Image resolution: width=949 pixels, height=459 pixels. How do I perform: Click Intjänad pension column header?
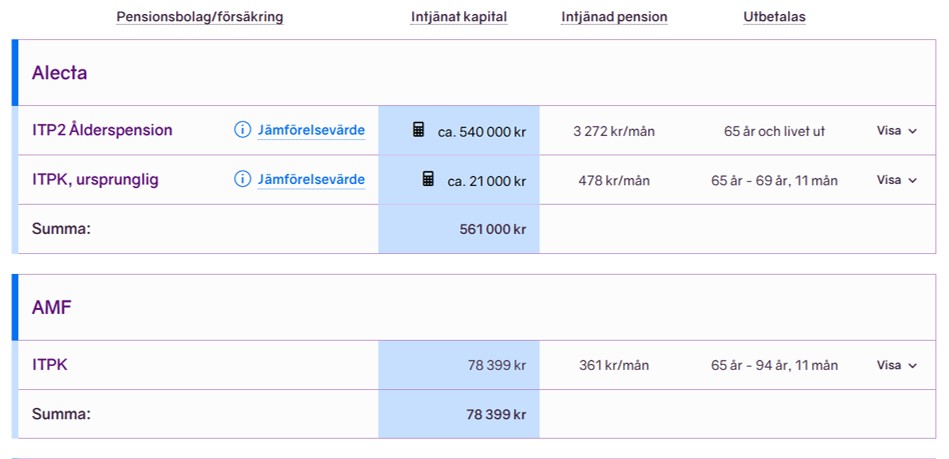[614, 17]
